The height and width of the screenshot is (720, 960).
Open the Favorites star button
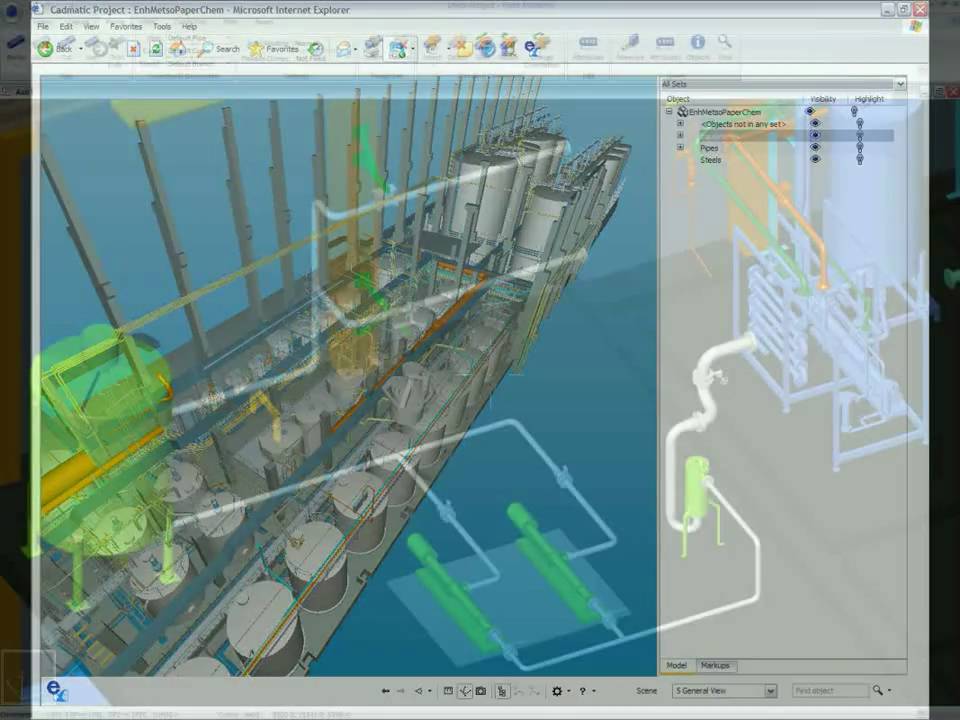coord(273,49)
